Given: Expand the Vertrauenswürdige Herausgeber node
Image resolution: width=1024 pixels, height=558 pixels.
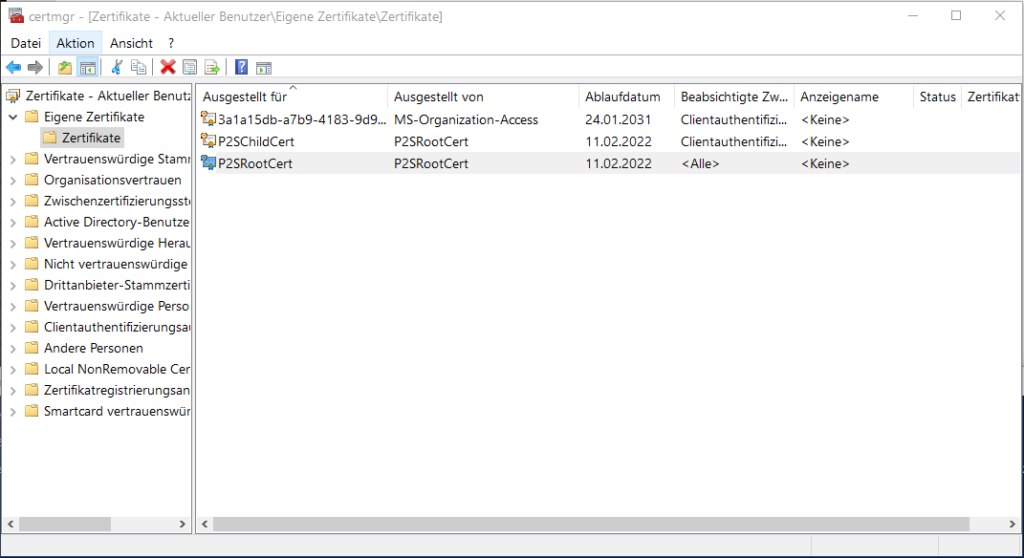Looking at the screenshot, I should 13,243.
